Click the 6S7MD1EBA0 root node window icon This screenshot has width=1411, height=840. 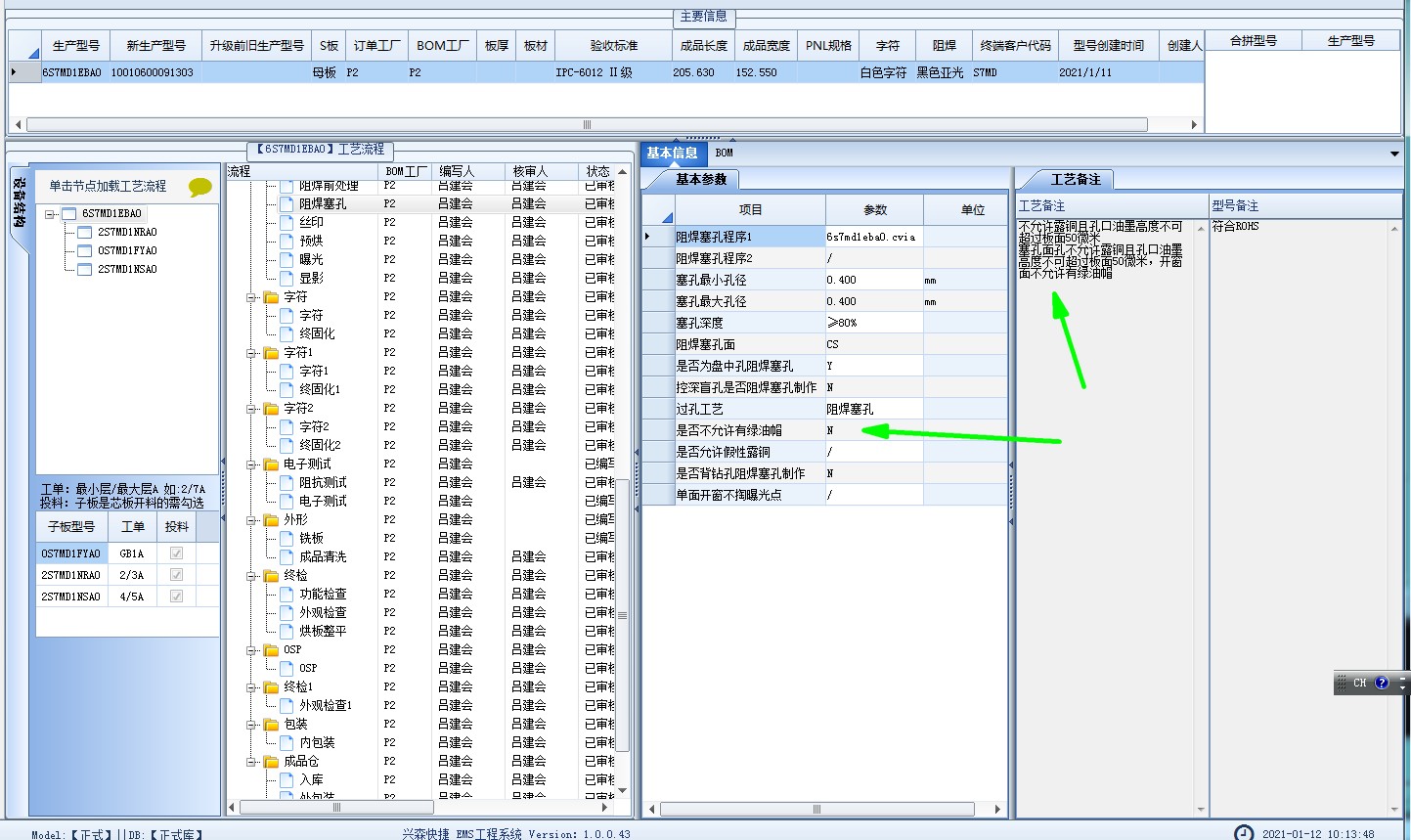(68, 213)
